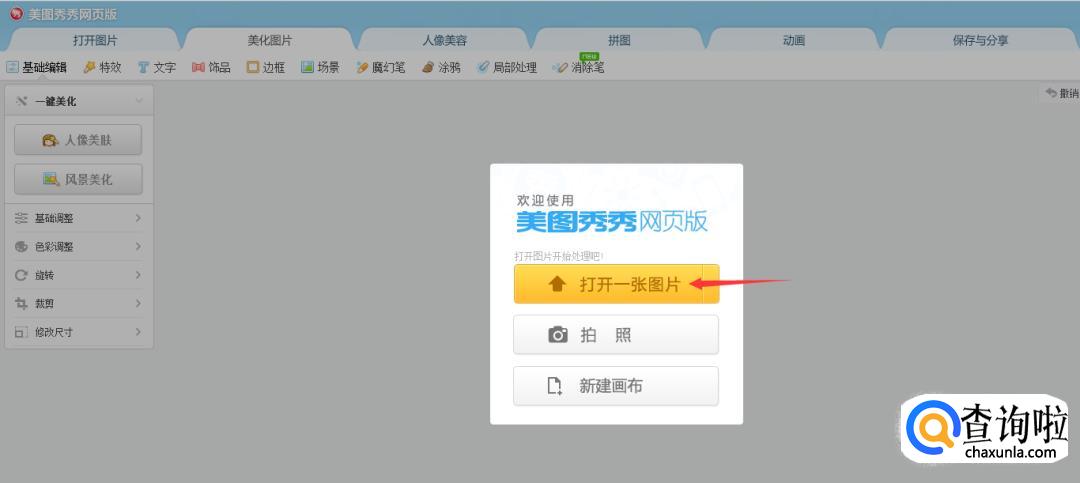Click the 基础调整 sliders icon

click(21, 218)
